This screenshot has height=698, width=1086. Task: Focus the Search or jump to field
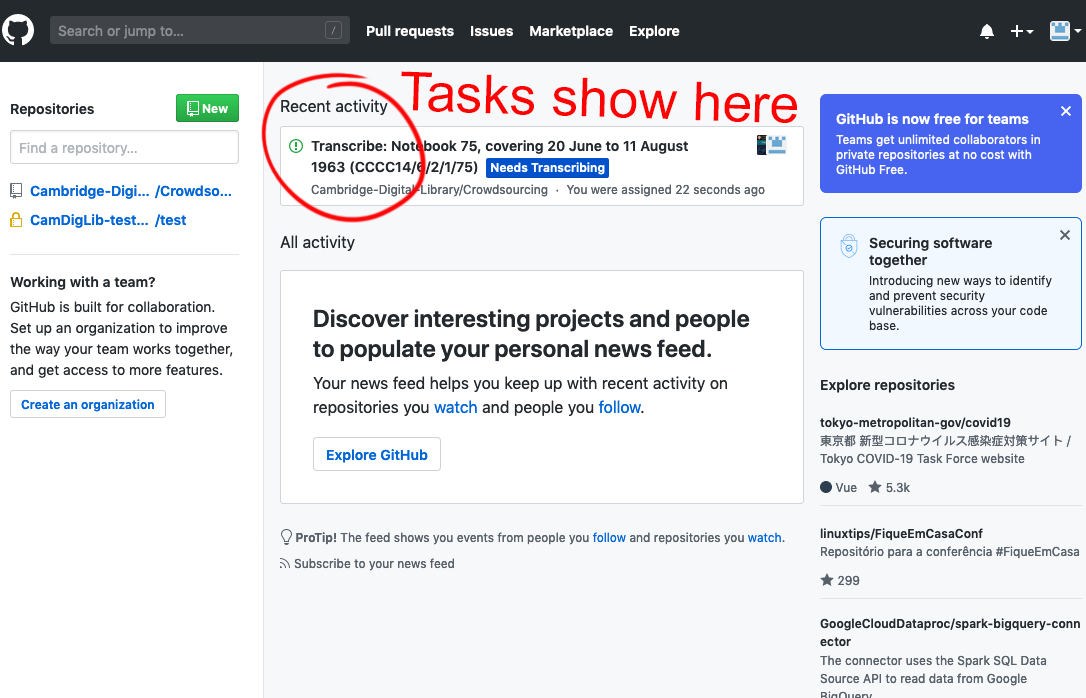click(x=199, y=30)
